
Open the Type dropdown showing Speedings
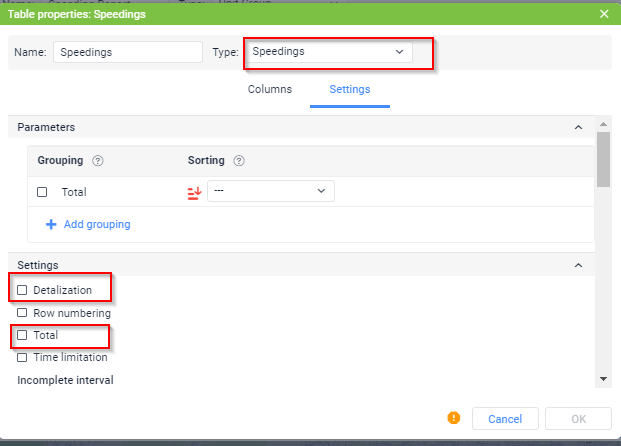click(328, 52)
